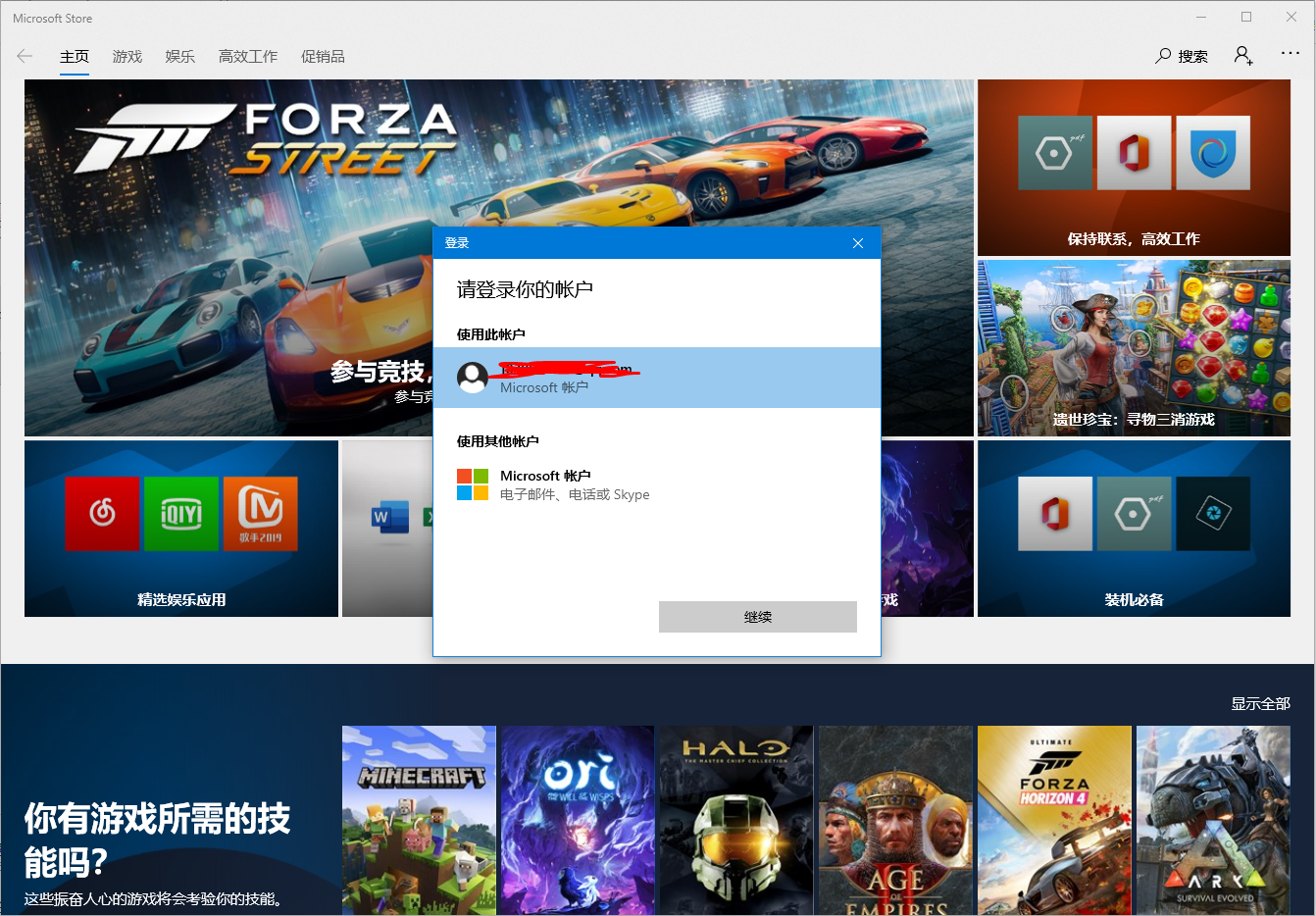This screenshot has width=1316, height=916.
Task: Go back with the back arrow
Action: (25, 56)
